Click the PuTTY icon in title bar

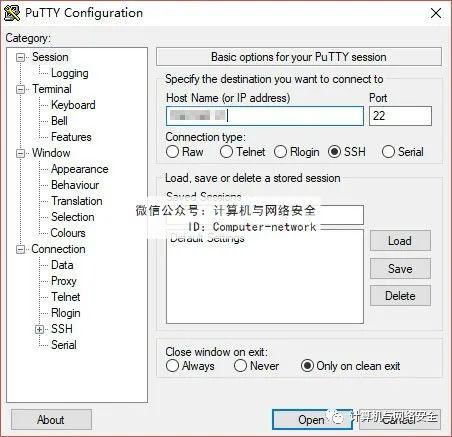12,13
